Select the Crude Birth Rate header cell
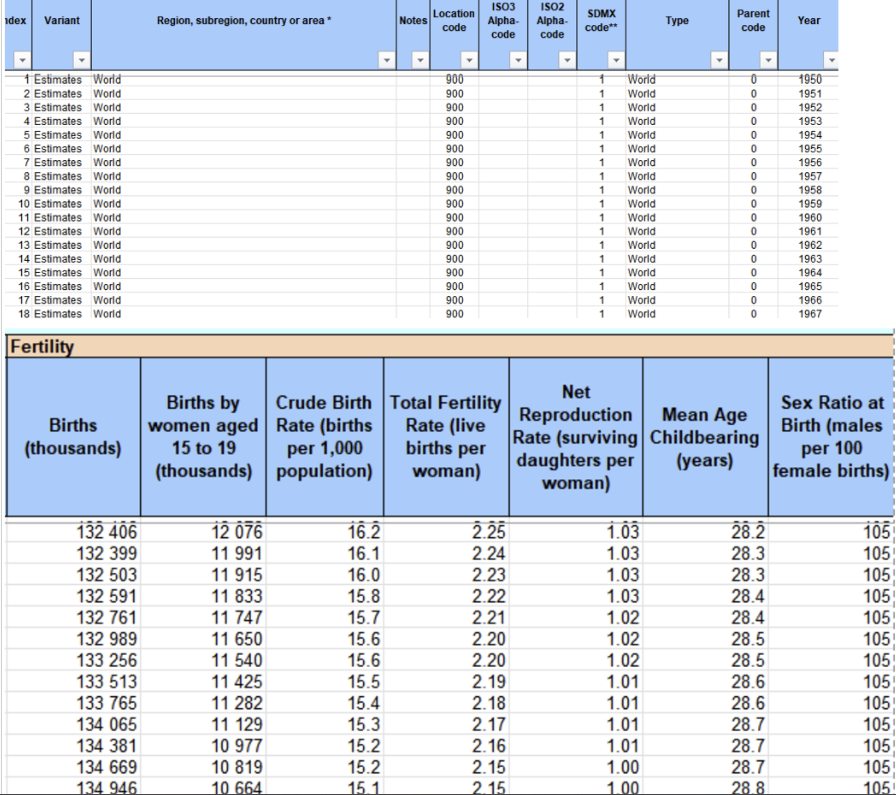This screenshot has width=896, height=795. click(x=325, y=437)
